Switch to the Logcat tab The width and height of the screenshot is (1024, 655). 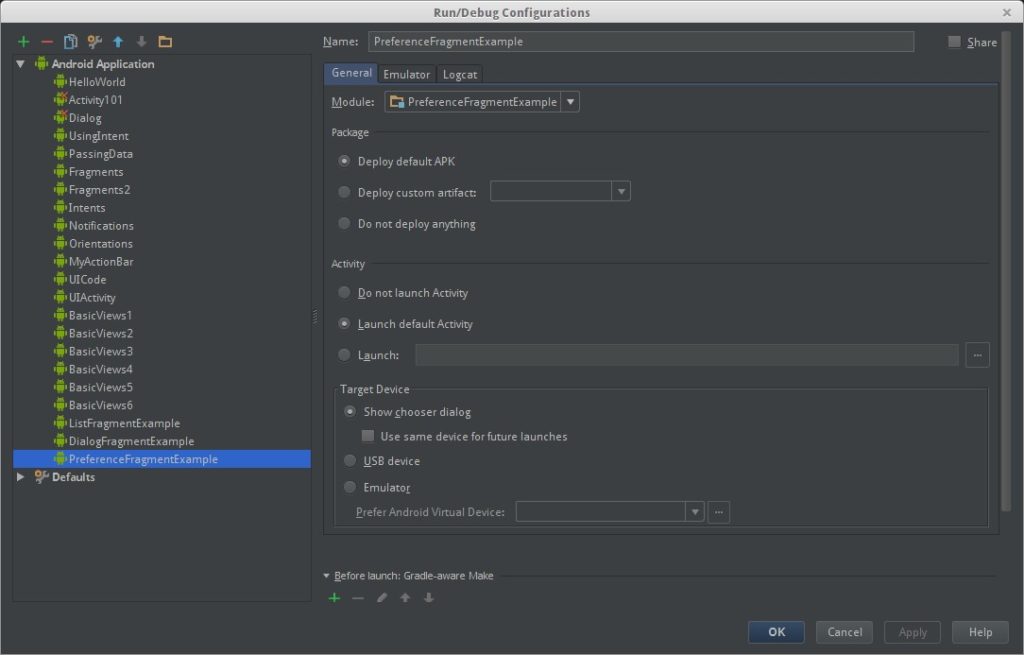point(460,74)
